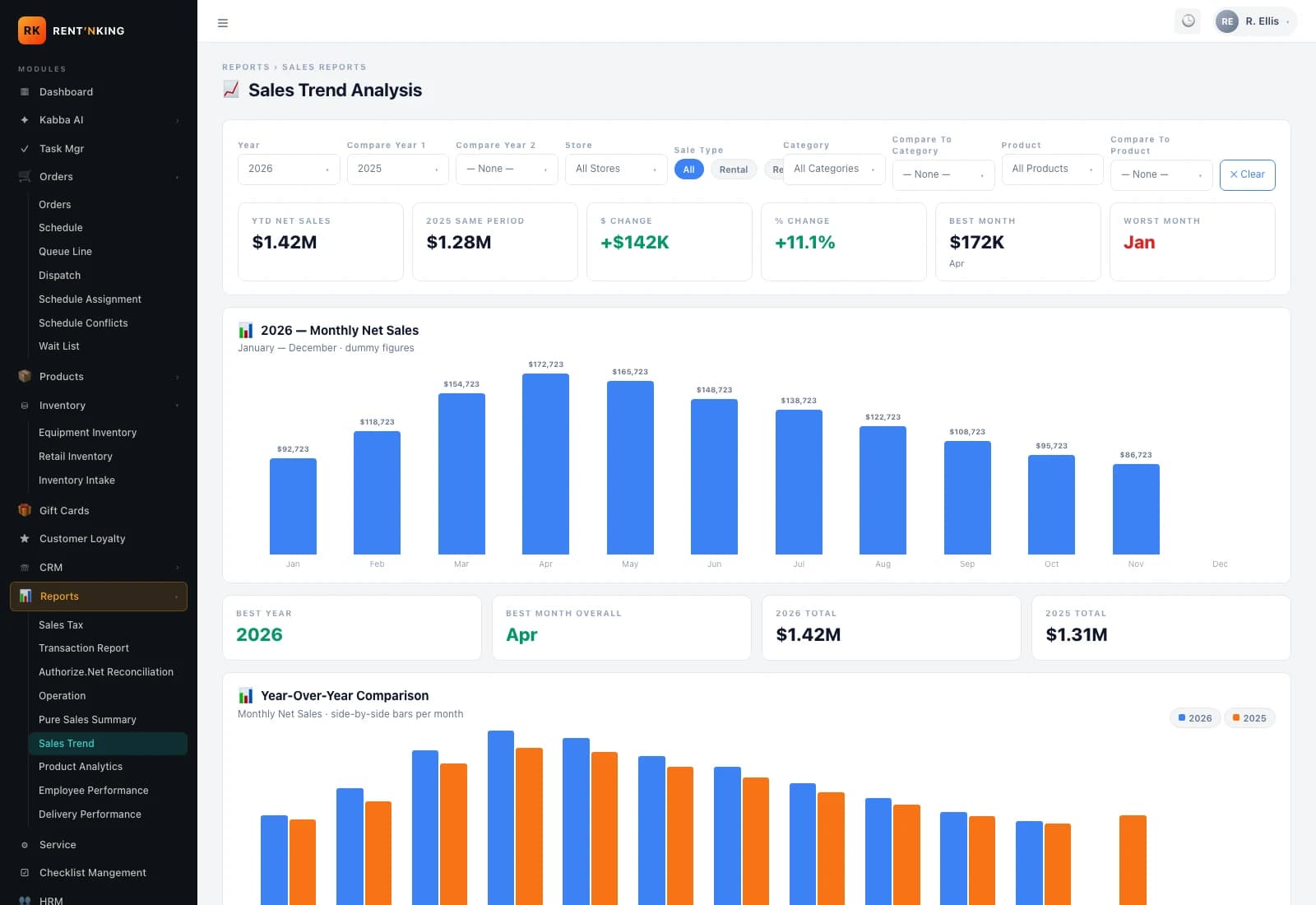This screenshot has height=905, width=1316.
Task: Click the Checklist Mangement icon
Action: [x=25, y=873]
